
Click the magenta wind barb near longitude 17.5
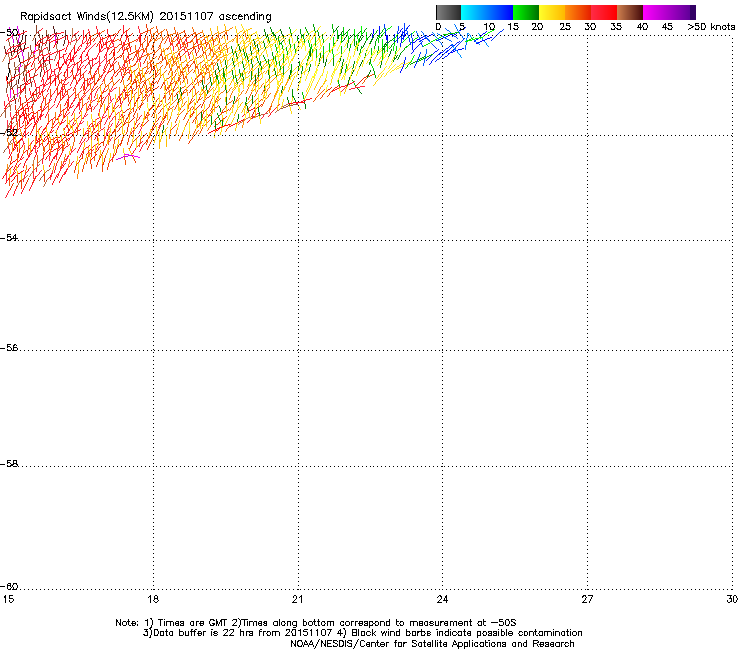(128, 158)
